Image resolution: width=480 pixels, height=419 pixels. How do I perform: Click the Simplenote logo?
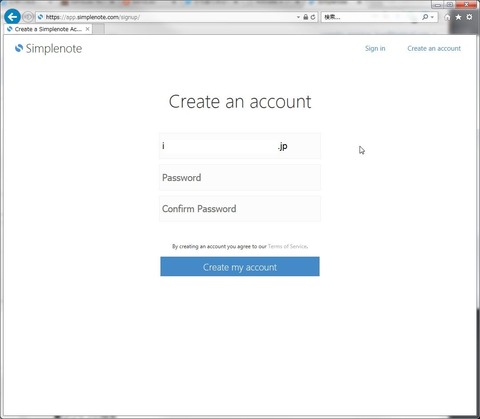[49, 49]
